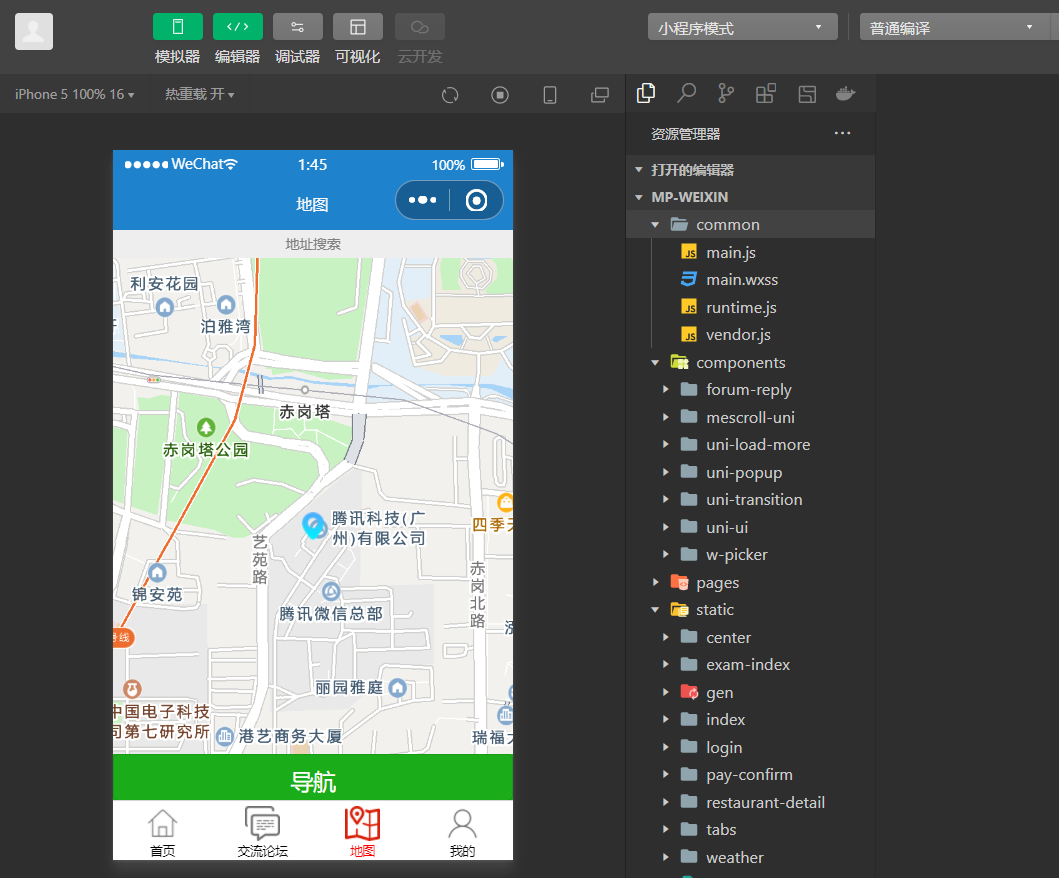Open the iPhone 5 device selector dropdown
This screenshot has width=1059, height=878.
click(74, 94)
